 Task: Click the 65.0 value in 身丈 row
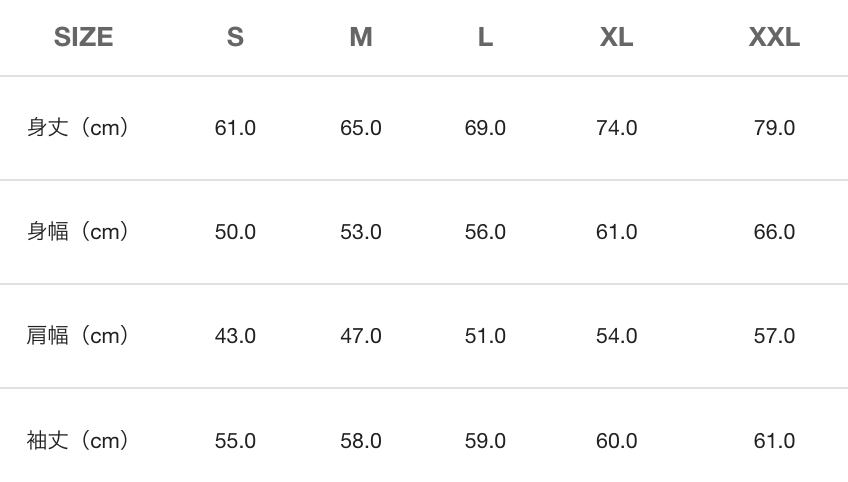point(361,128)
